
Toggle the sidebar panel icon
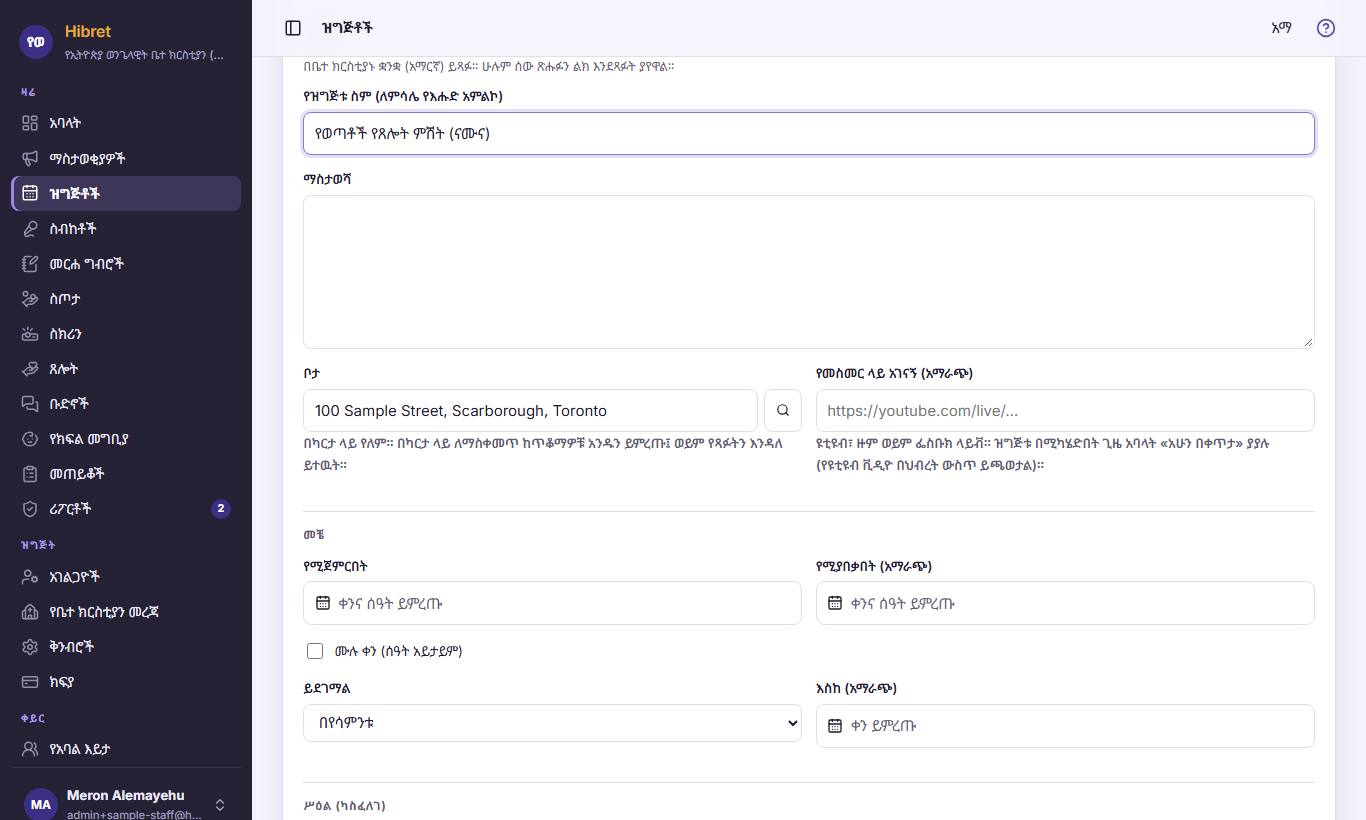[293, 28]
